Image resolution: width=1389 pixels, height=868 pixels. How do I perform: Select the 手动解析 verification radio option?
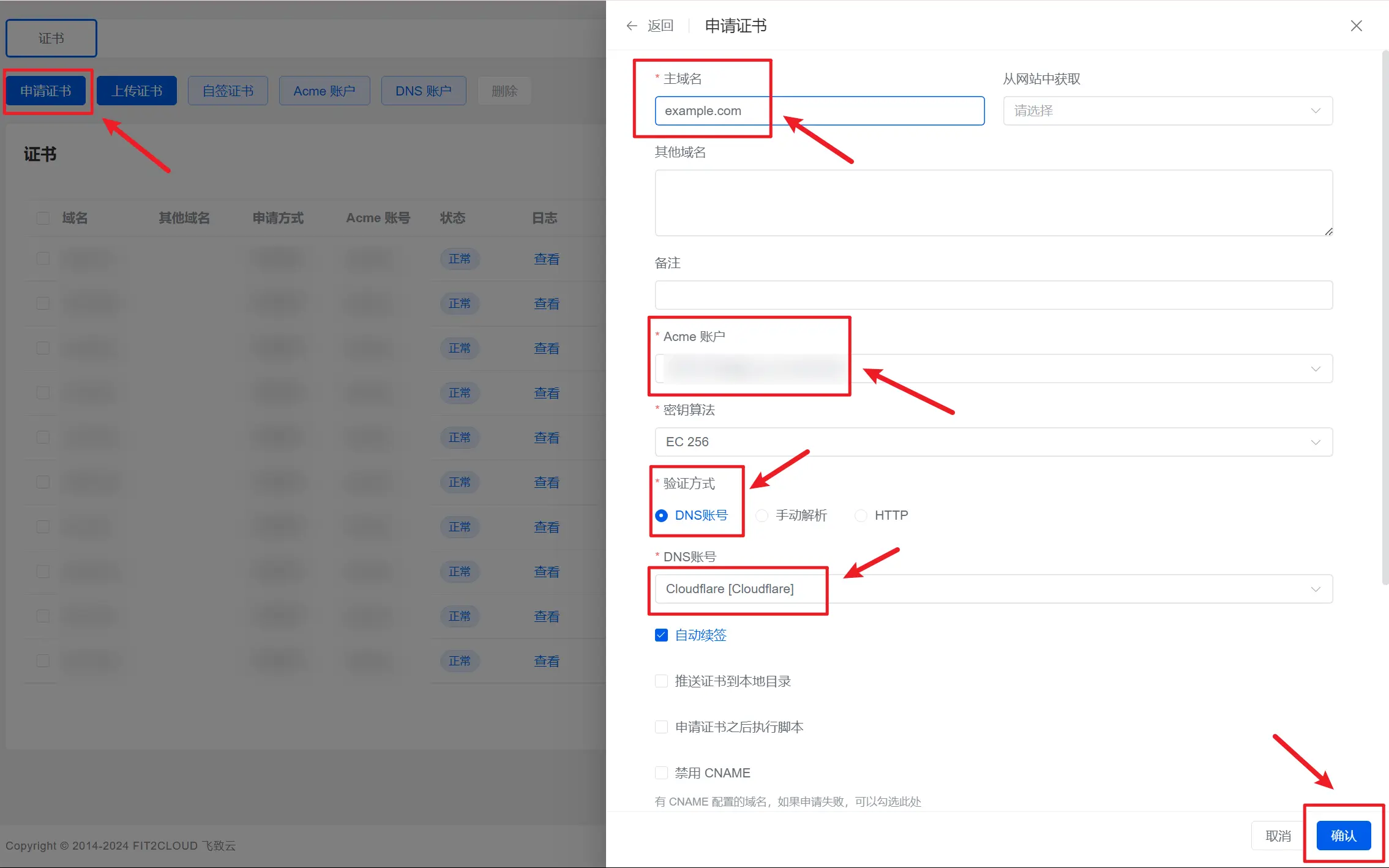pyautogui.click(x=762, y=515)
